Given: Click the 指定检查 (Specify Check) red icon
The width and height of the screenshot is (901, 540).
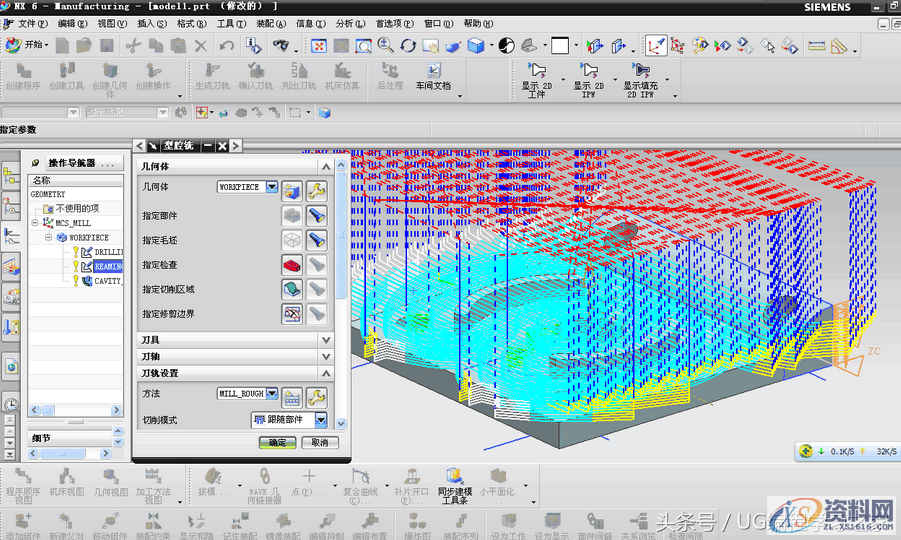Looking at the screenshot, I should pyautogui.click(x=292, y=264).
